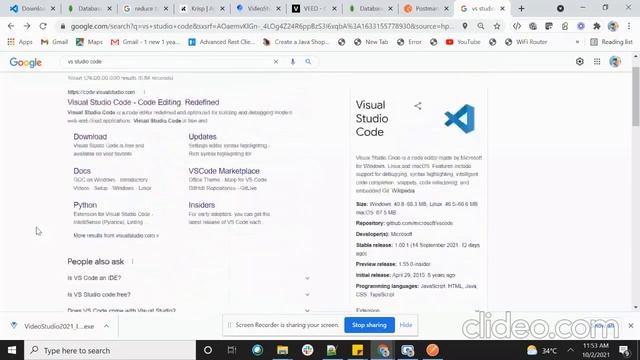The image size is (640, 360).
Task: Open Cortana circle in taskbar
Action: click(208, 350)
